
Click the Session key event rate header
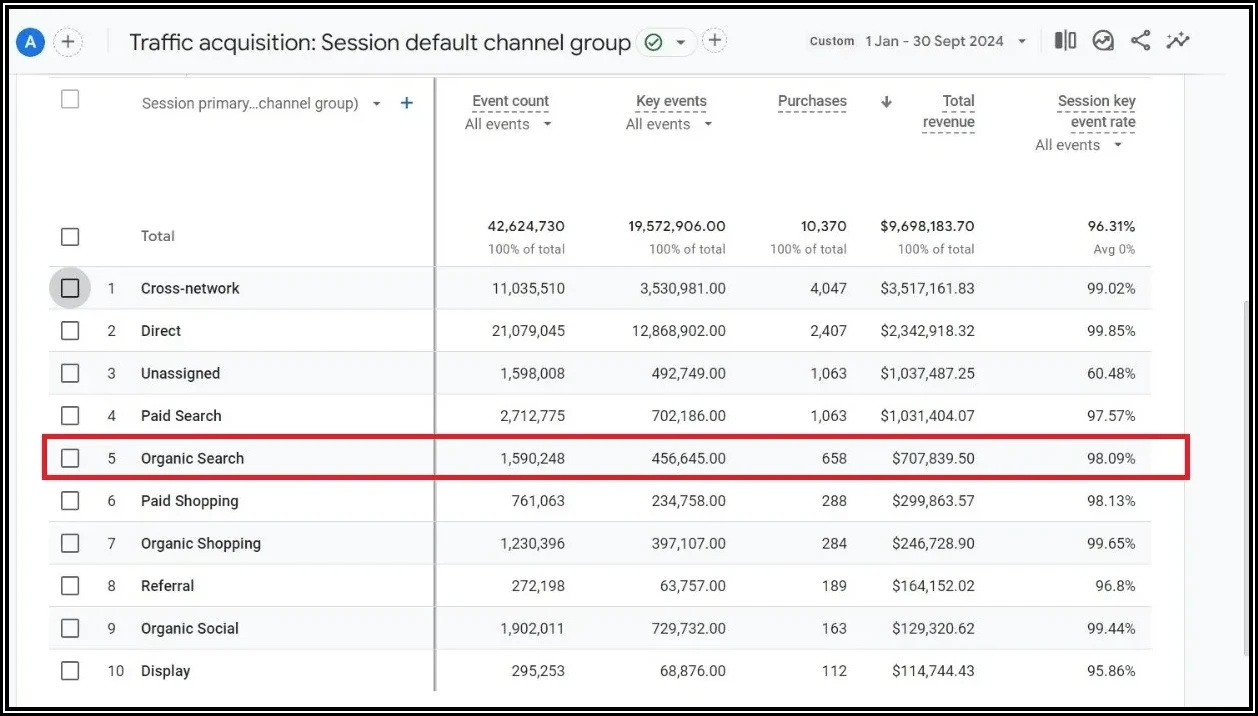pyautogui.click(x=1096, y=111)
